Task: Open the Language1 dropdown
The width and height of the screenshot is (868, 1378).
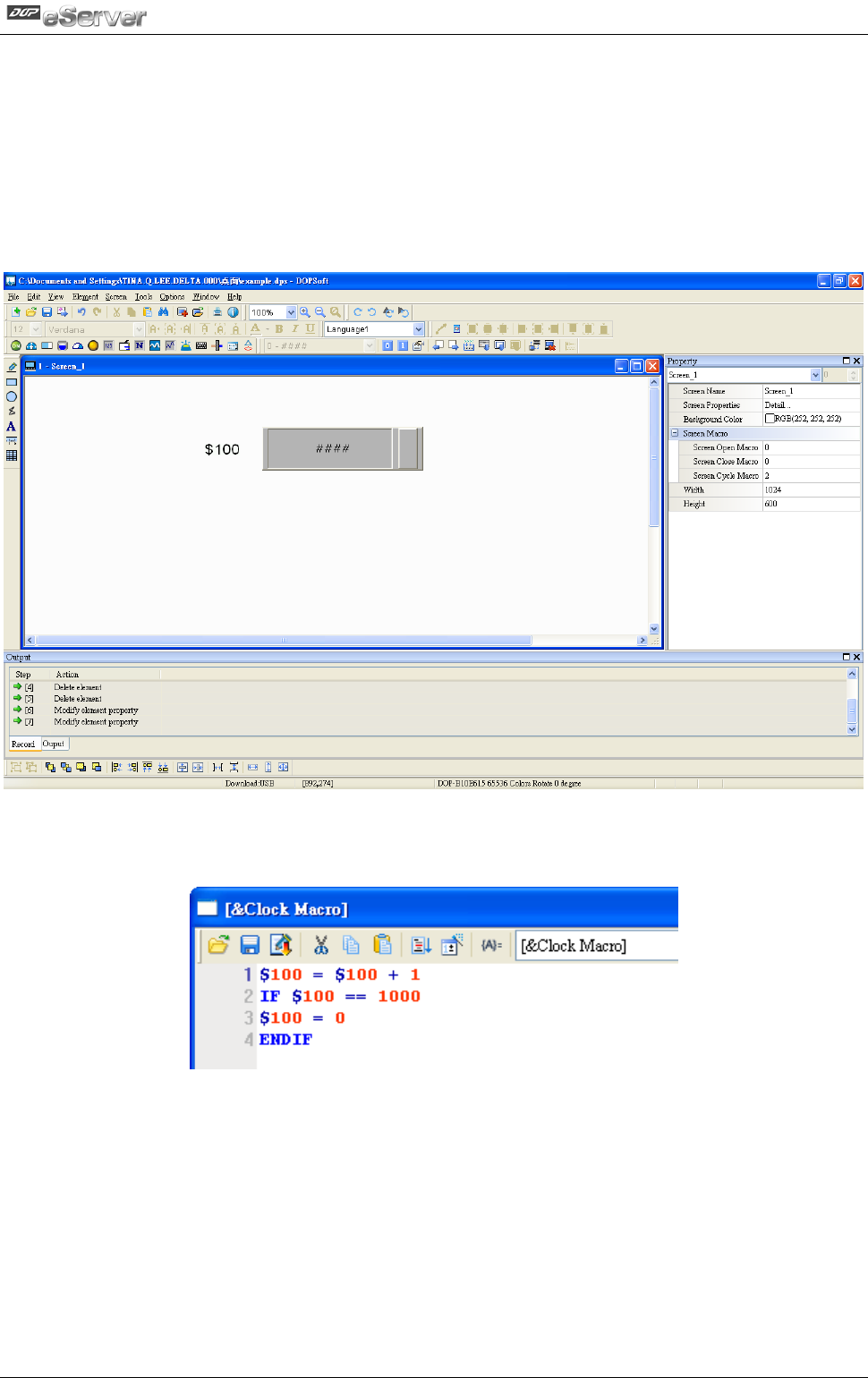Action: coord(419,329)
